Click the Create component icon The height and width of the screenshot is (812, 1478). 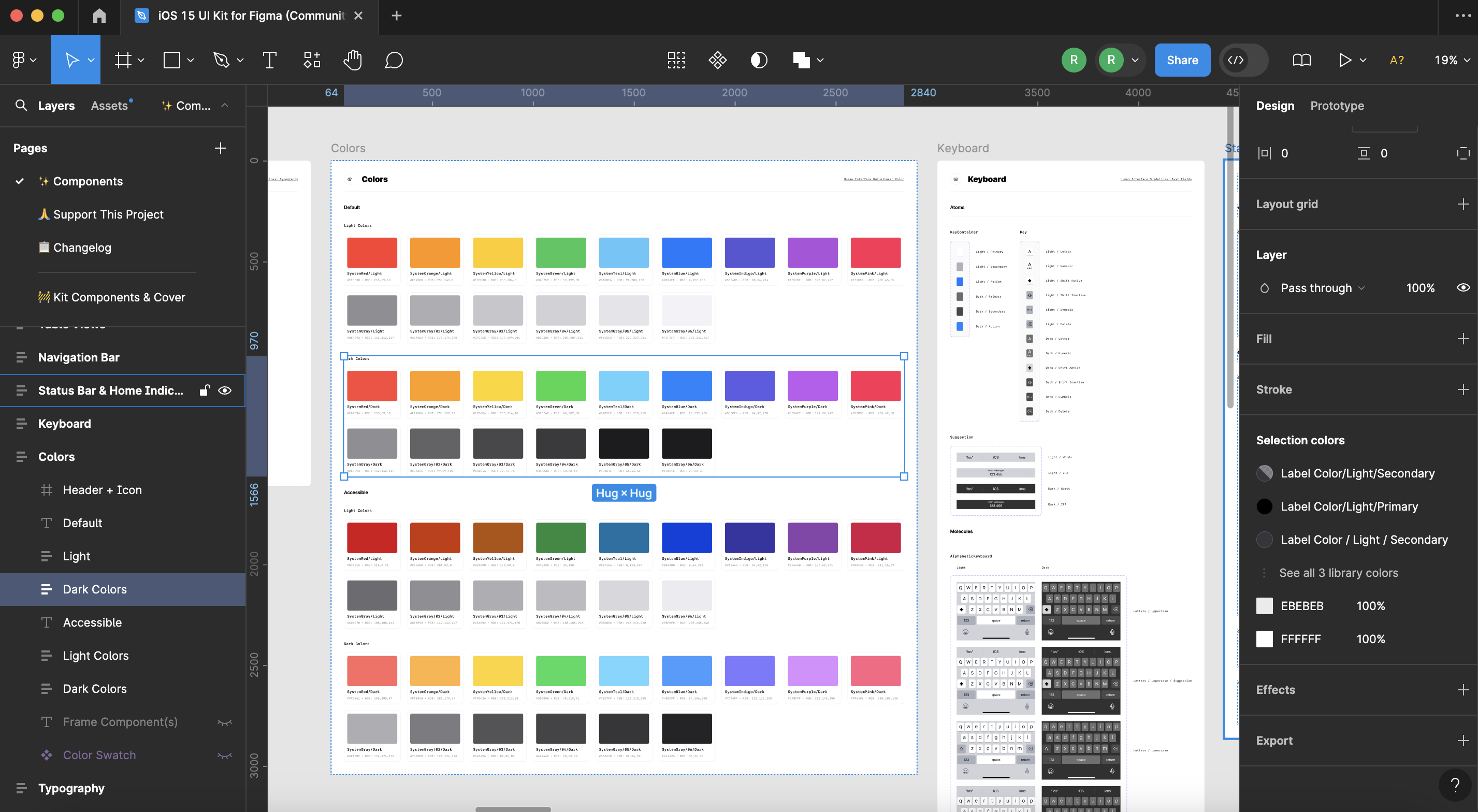click(717, 60)
